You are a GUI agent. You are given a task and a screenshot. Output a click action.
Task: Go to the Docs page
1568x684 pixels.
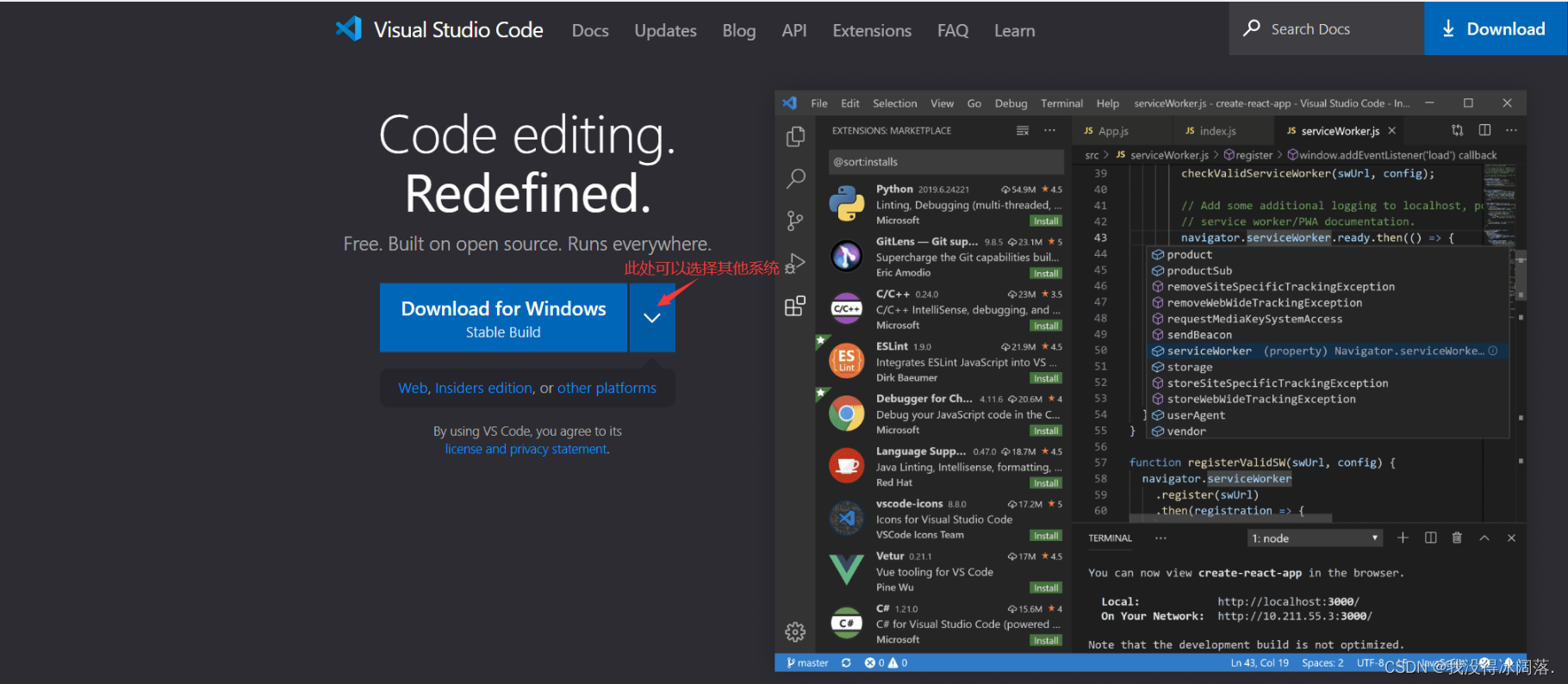pos(590,30)
